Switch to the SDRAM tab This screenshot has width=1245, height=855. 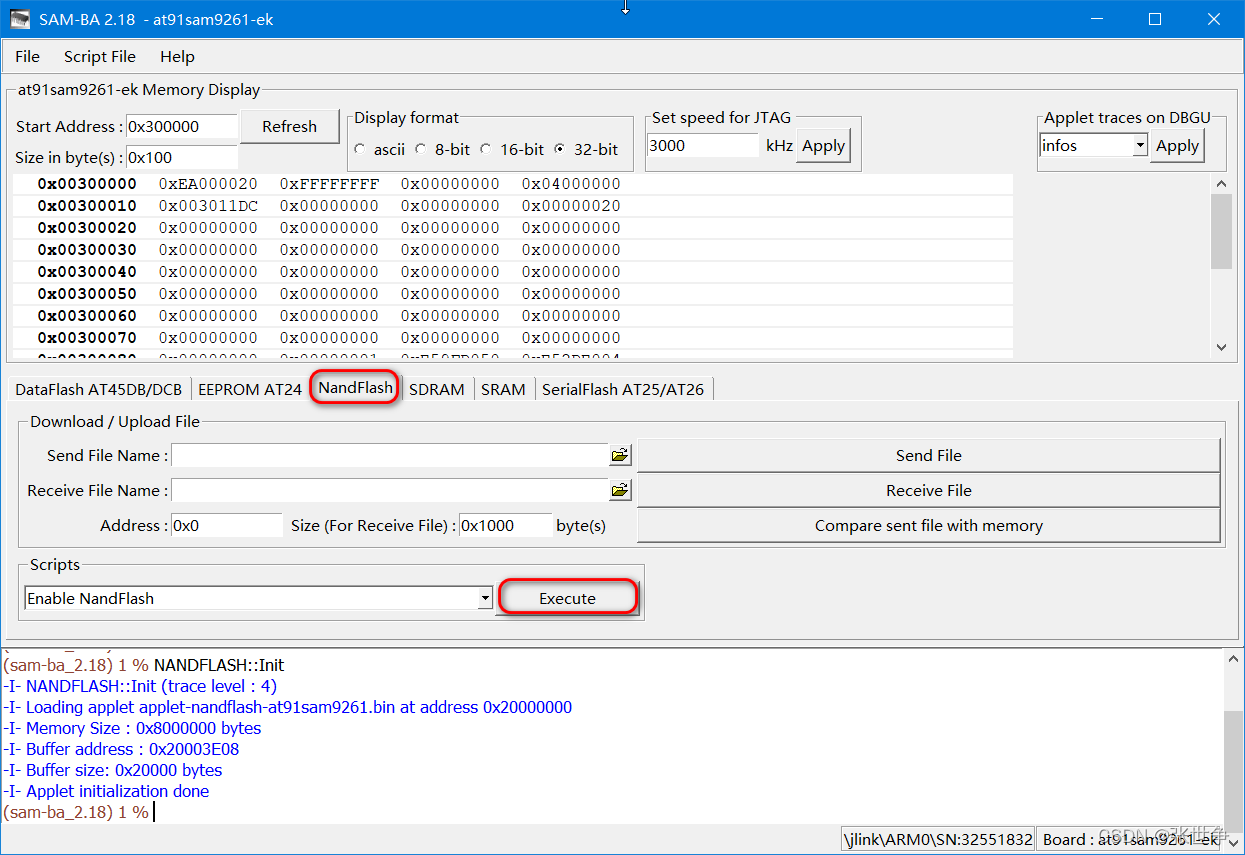click(x=437, y=390)
